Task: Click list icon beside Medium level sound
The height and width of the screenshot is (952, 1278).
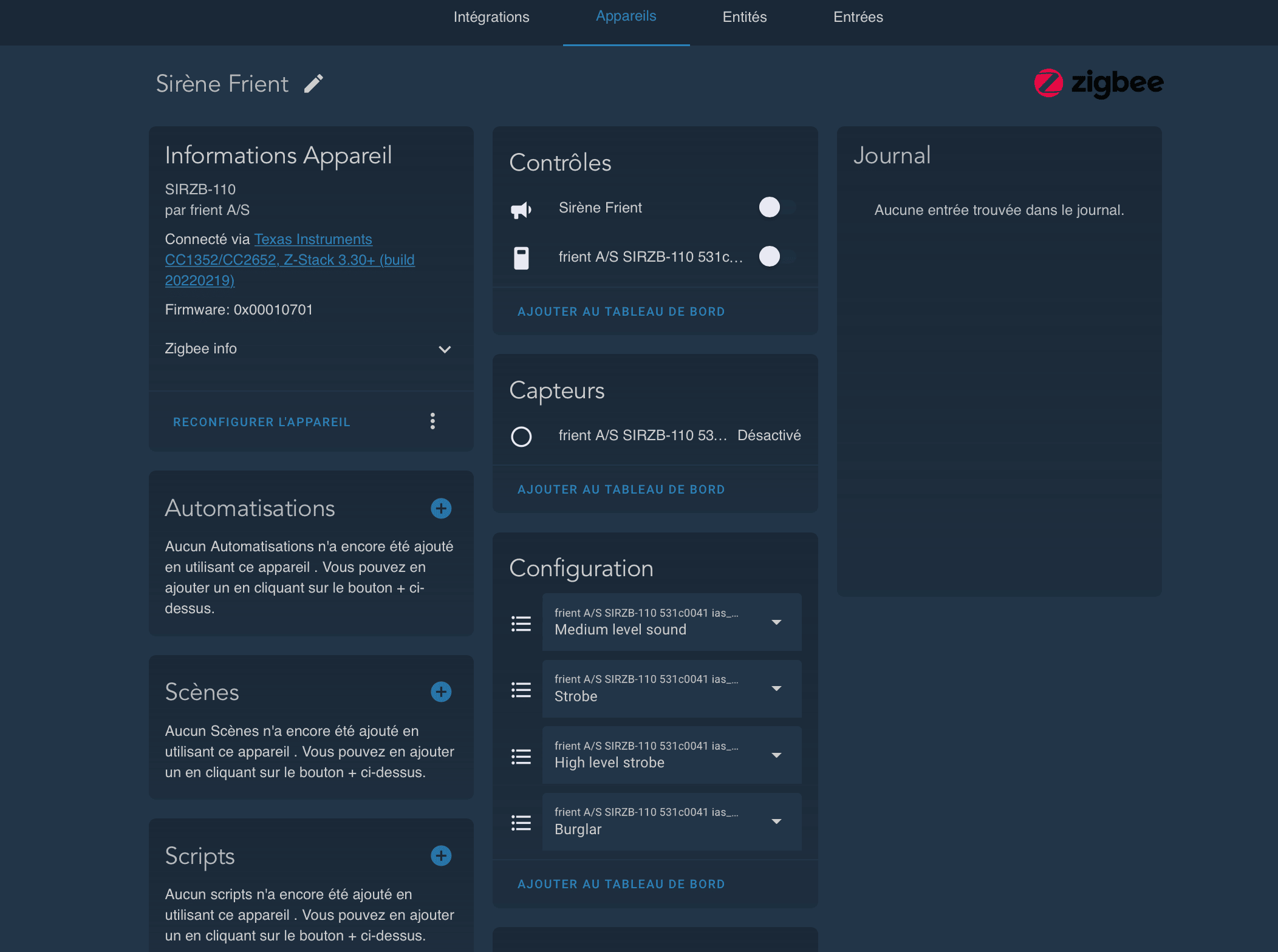Action: pos(521,624)
